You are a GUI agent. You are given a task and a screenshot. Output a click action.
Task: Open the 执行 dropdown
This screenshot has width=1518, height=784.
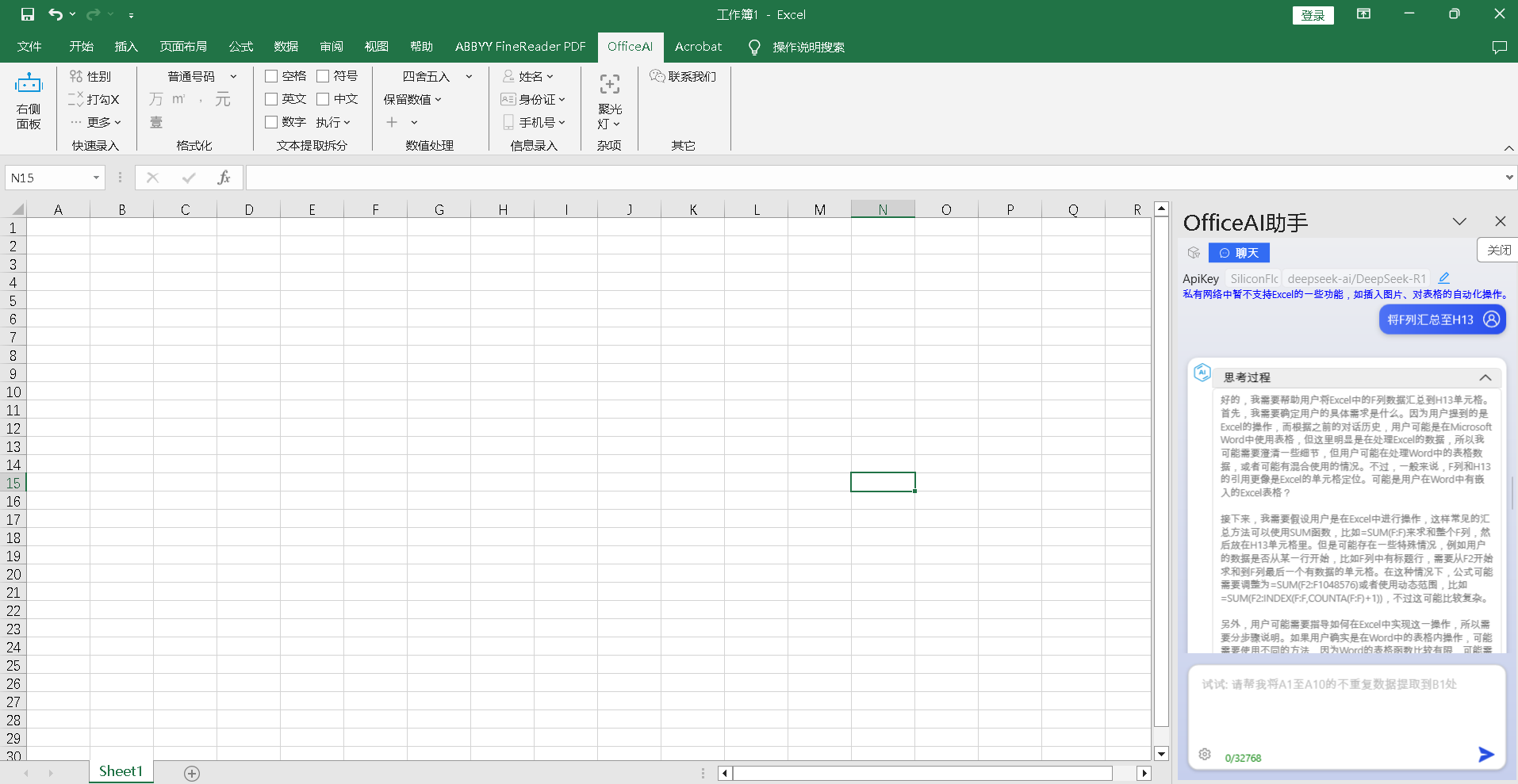pos(333,122)
